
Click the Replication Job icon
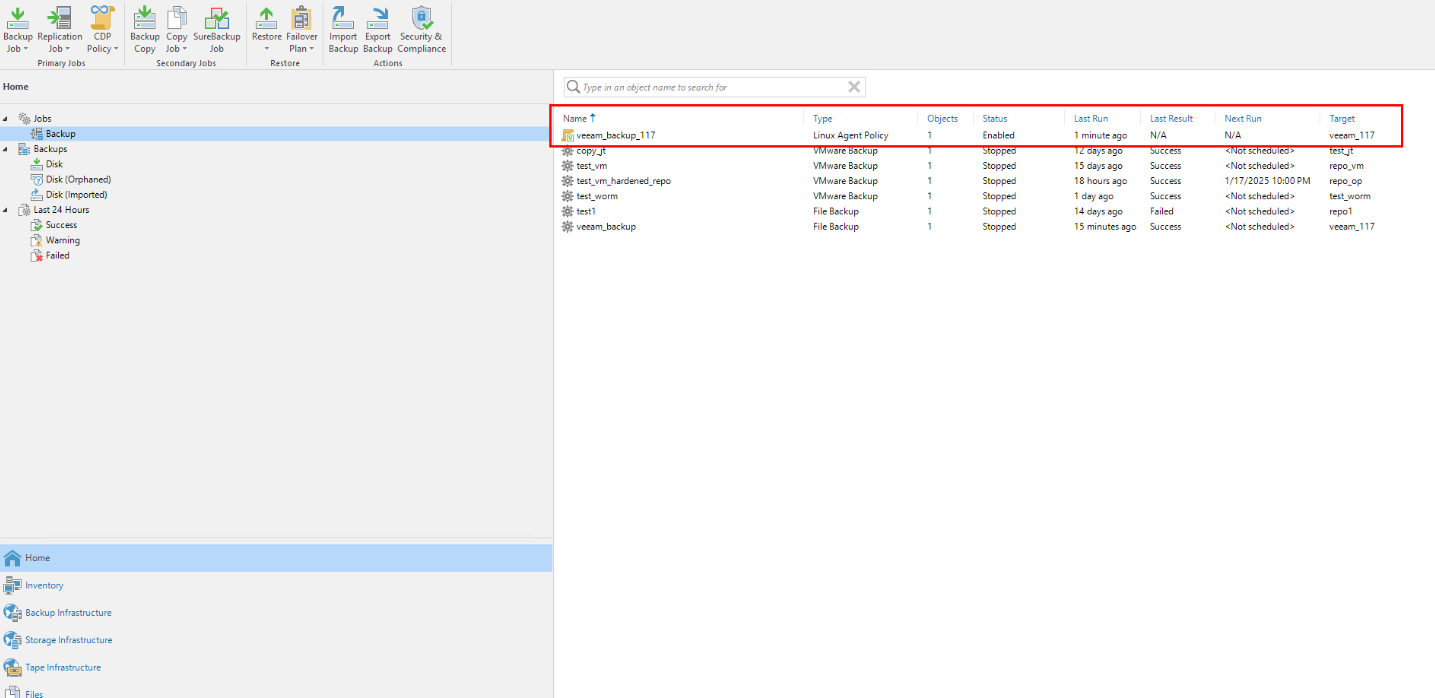click(x=60, y=18)
